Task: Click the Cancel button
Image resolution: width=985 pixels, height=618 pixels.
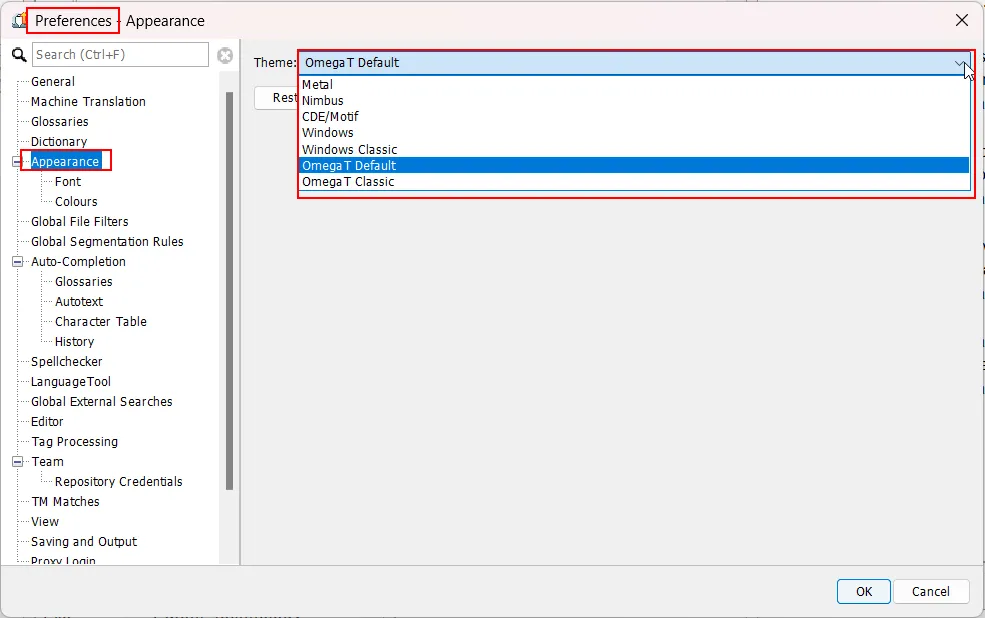Action: tap(930, 591)
